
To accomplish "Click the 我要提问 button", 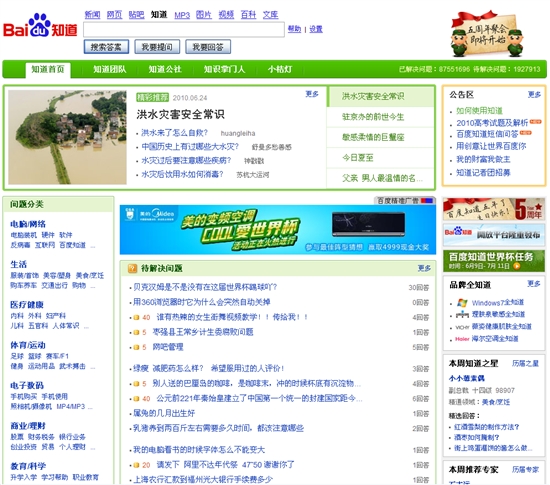I will (x=157, y=47).
